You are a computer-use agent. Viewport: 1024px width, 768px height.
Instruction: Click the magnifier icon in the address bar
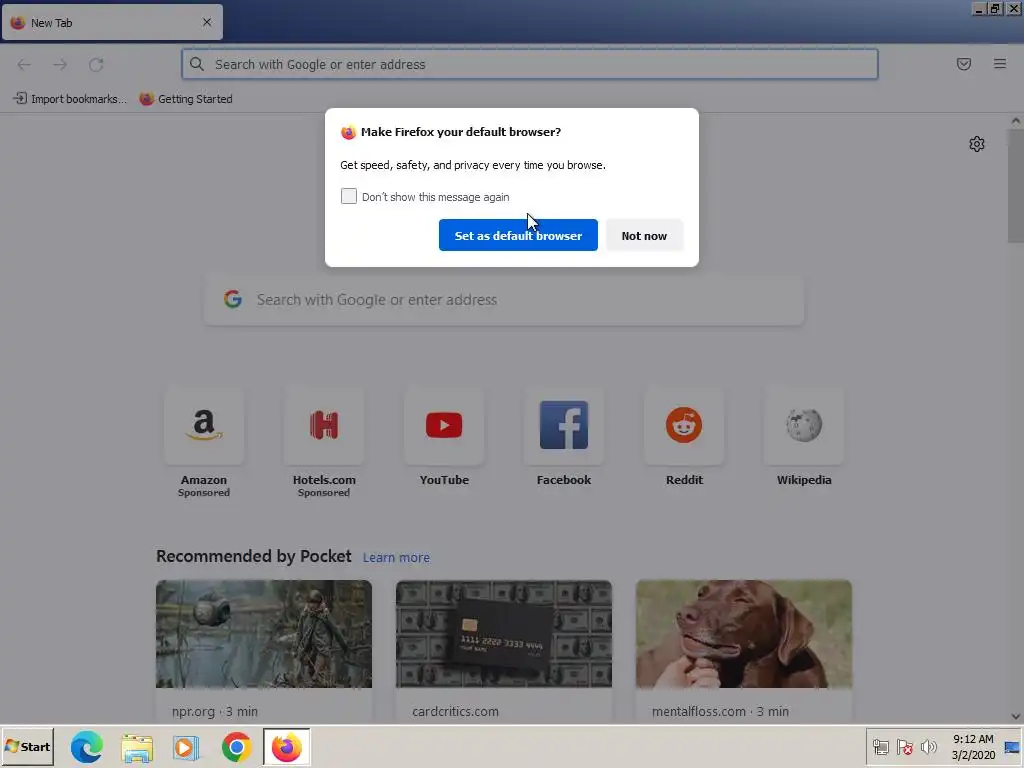(x=197, y=64)
